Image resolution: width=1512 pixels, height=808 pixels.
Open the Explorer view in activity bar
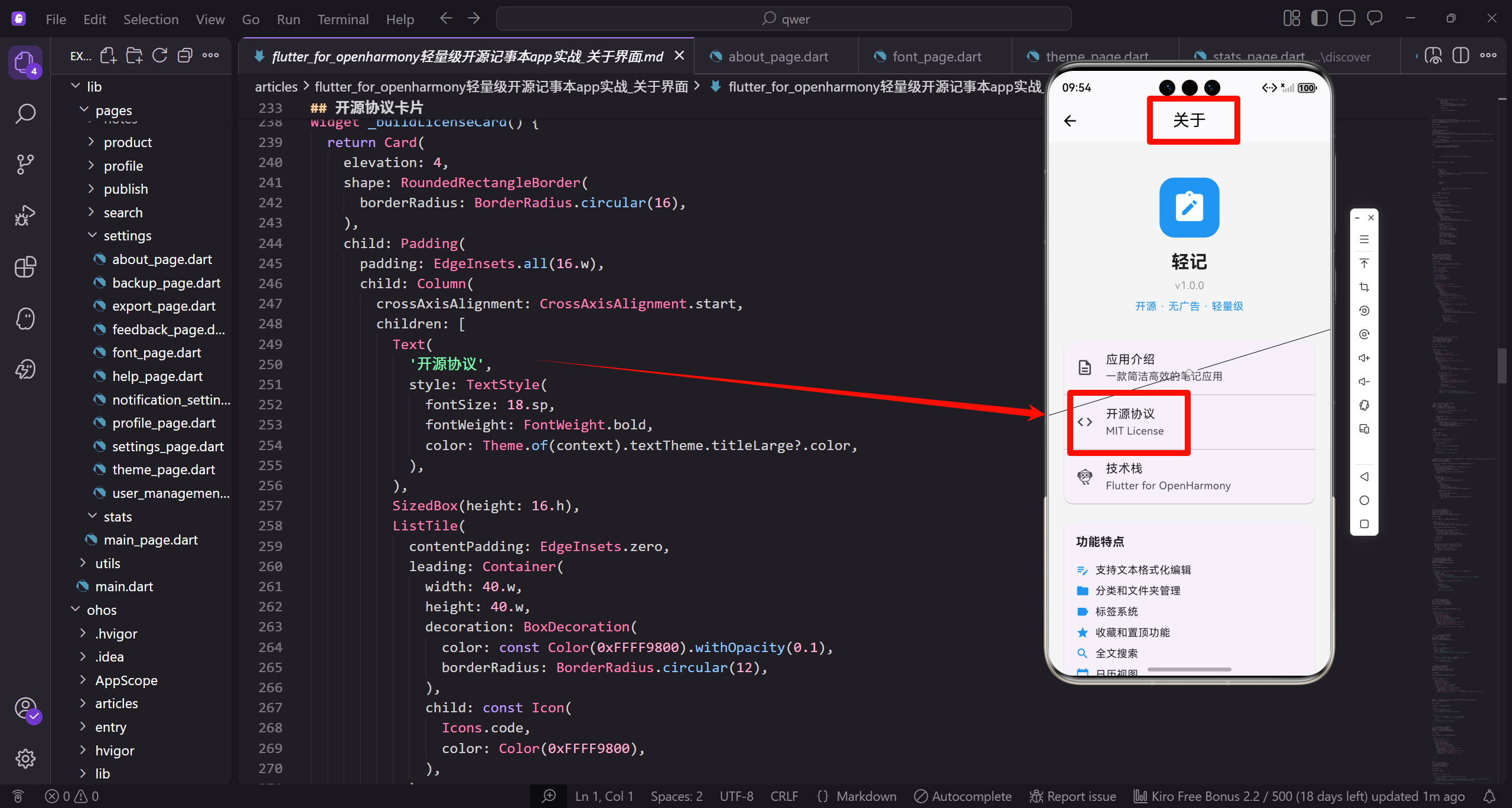(25, 62)
